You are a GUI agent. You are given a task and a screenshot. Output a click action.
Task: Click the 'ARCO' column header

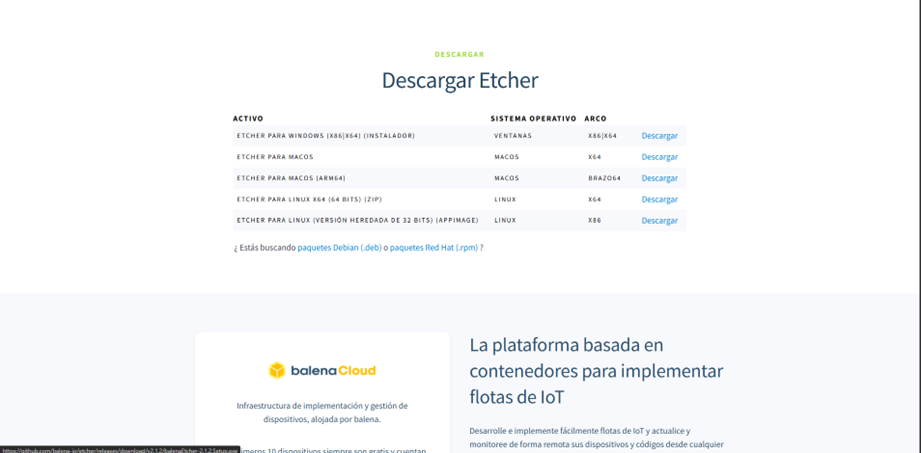pyautogui.click(x=596, y=119)
